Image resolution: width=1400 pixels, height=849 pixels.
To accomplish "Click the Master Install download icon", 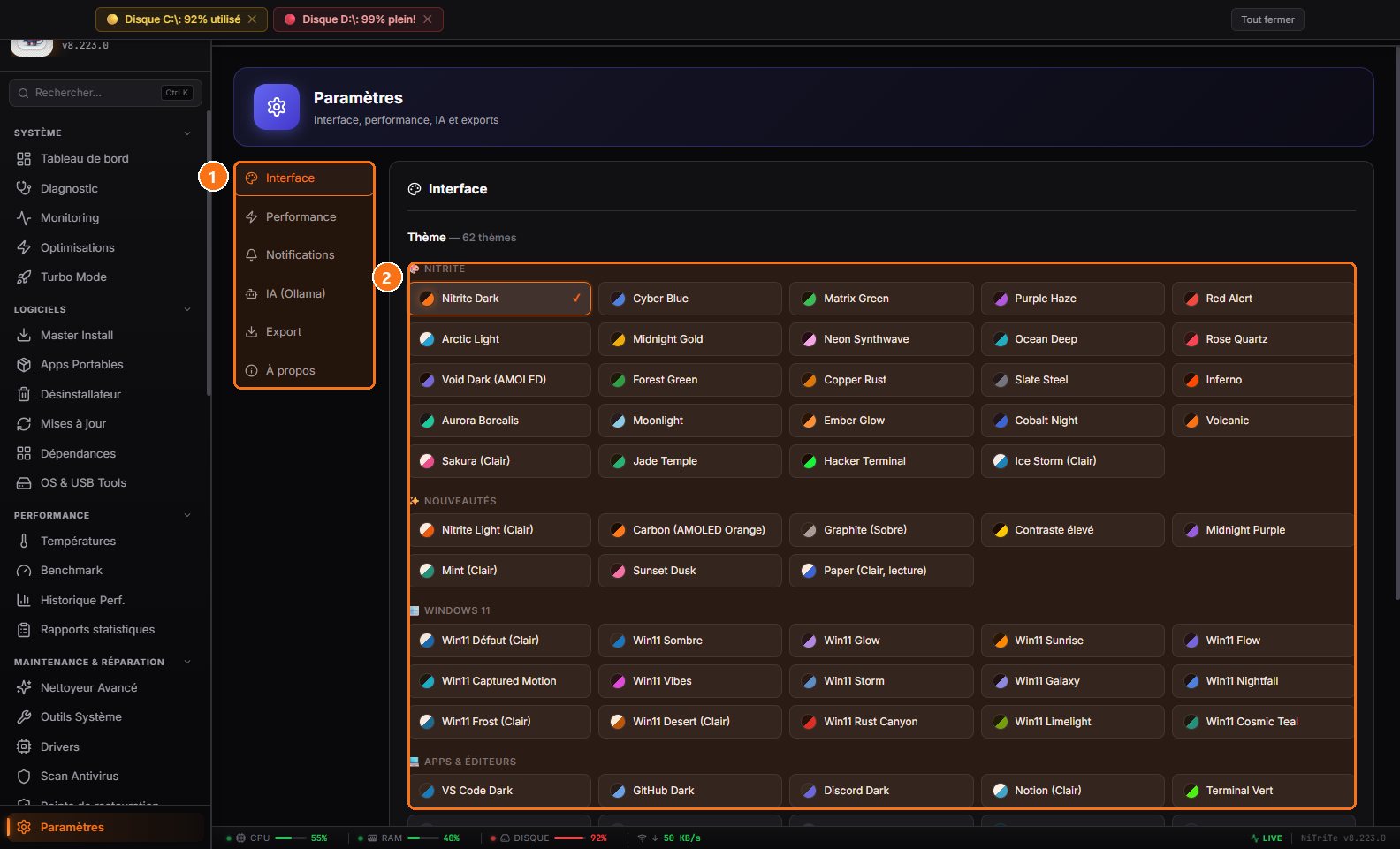I will (x=24, y=335).
